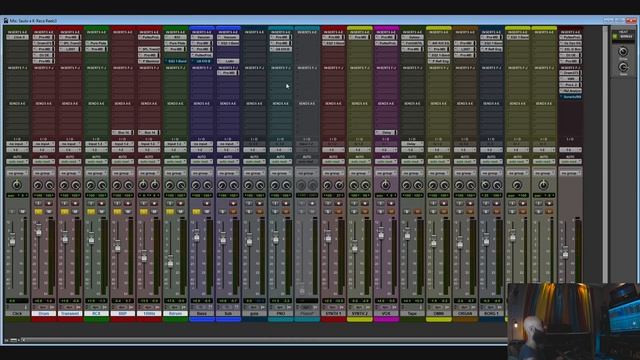
Task: Toggle solo on the SYNTH 1 track
Action: coord(328,211)
